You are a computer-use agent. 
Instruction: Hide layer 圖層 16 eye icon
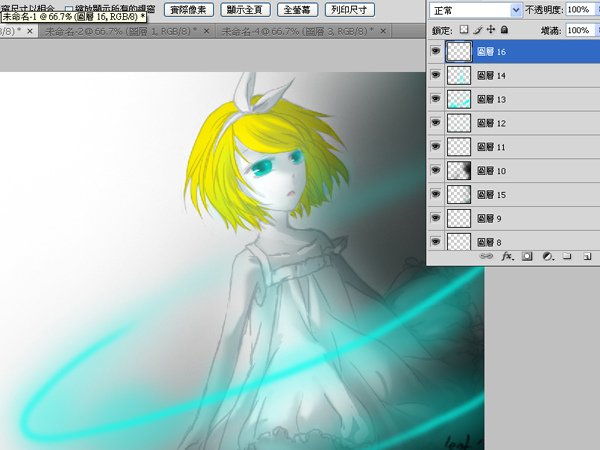pos(435,51)
